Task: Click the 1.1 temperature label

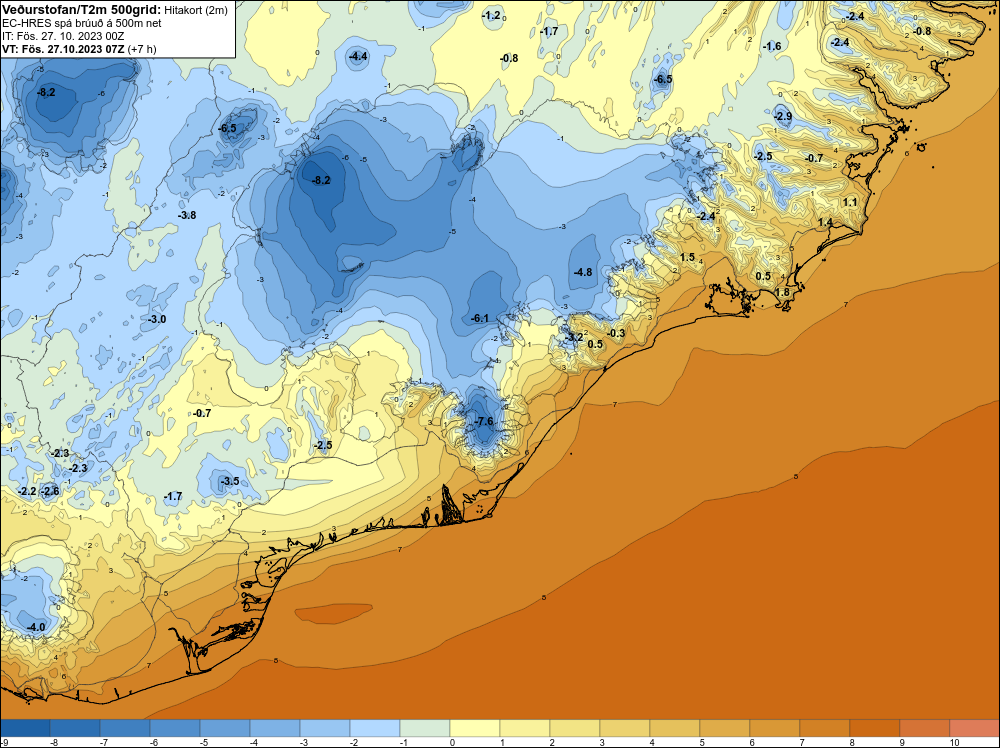Action: tap(850, 202)
